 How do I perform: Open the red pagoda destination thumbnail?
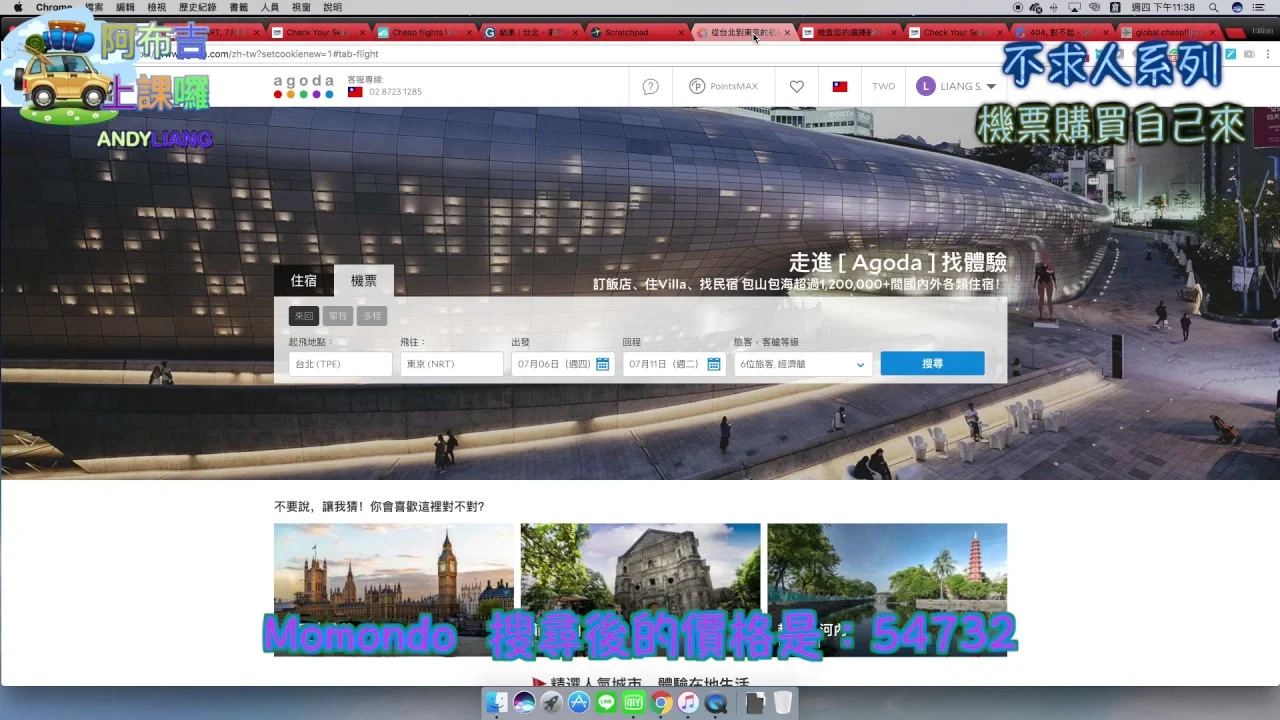pos(887,589)
